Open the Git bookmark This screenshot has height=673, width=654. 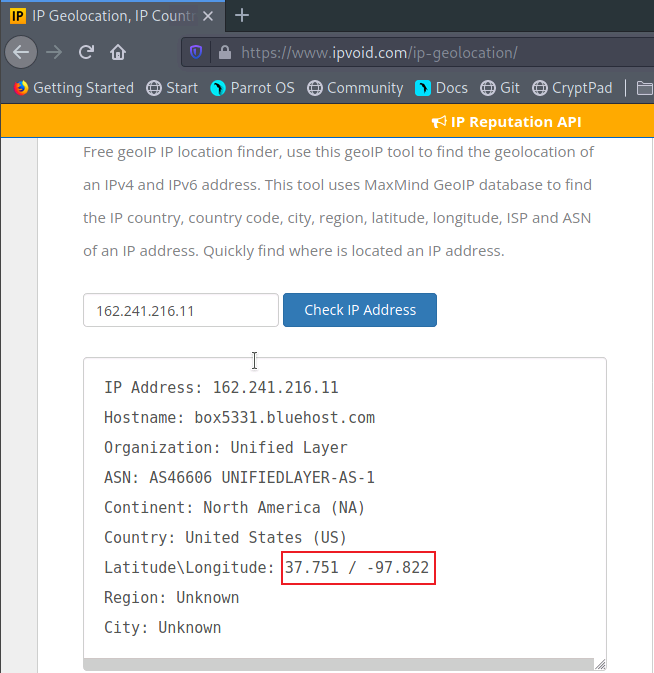point(500,88)
